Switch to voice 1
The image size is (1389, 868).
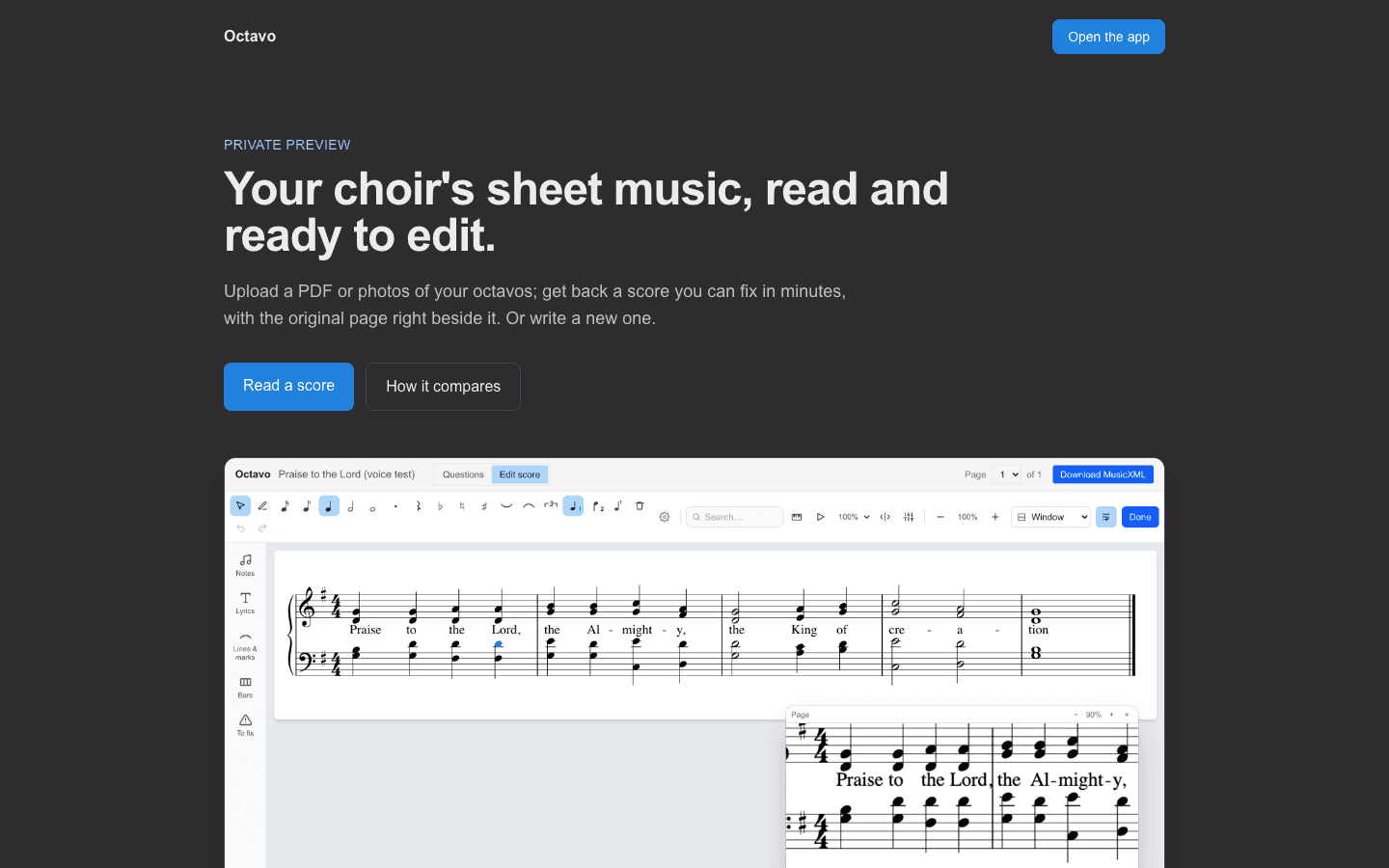pos(573,505)
